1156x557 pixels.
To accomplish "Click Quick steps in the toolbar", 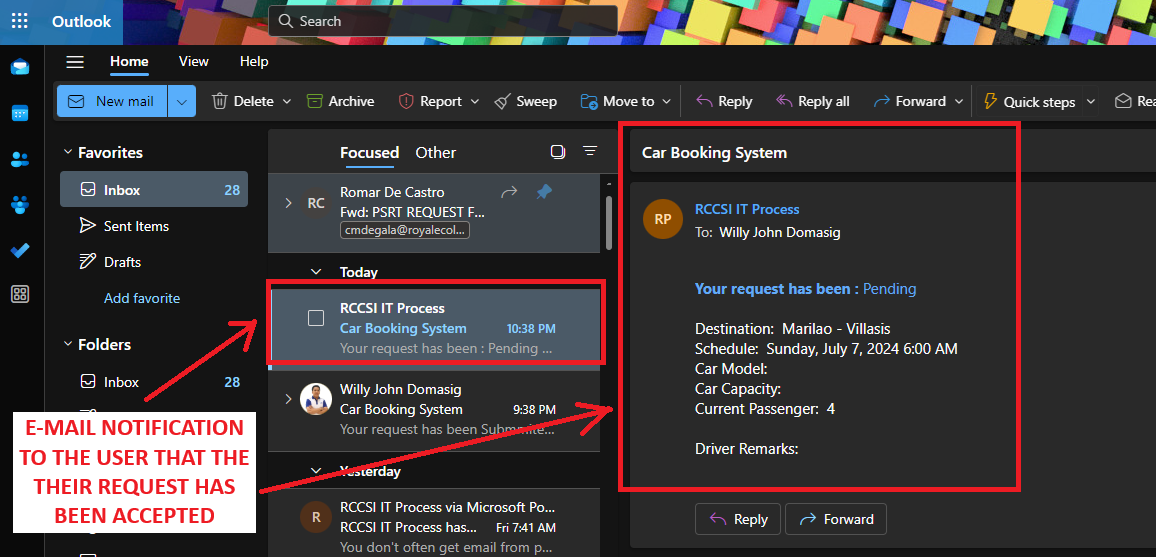I will coord(1029,102).
